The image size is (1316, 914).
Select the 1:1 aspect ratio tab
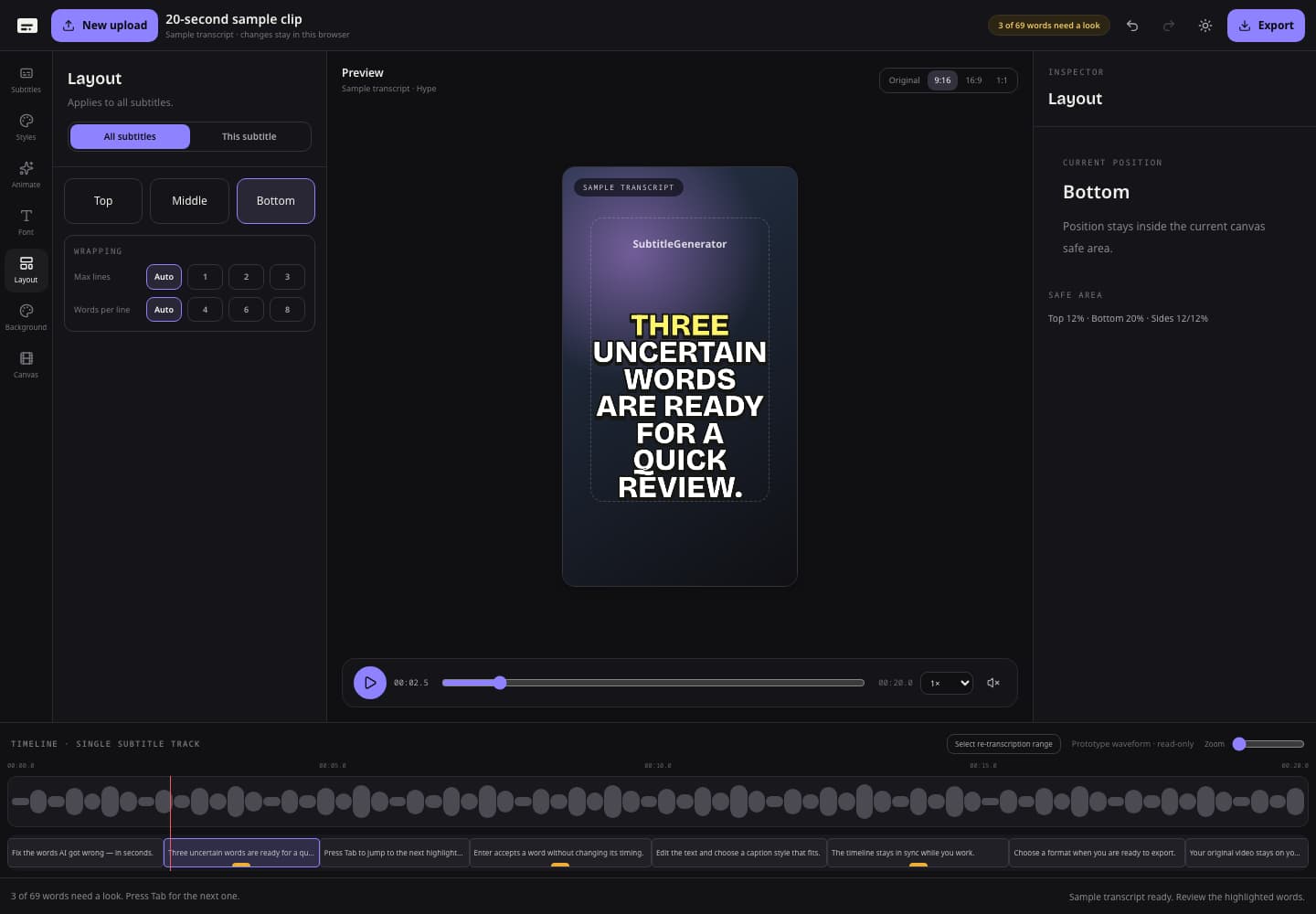coord(1002,80)
